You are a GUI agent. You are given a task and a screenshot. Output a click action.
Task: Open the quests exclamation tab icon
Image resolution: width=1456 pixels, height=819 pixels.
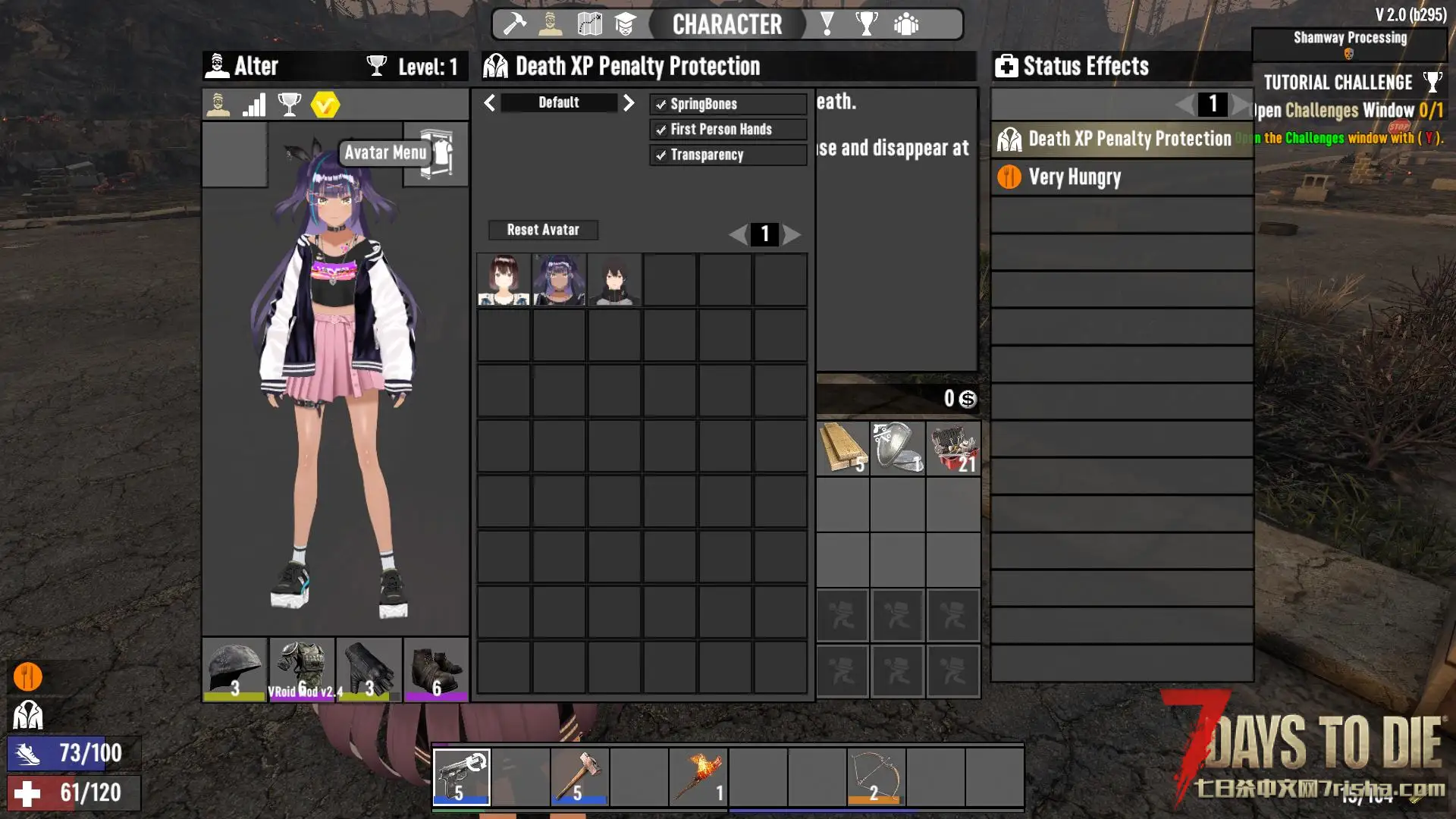coord(827,24)
